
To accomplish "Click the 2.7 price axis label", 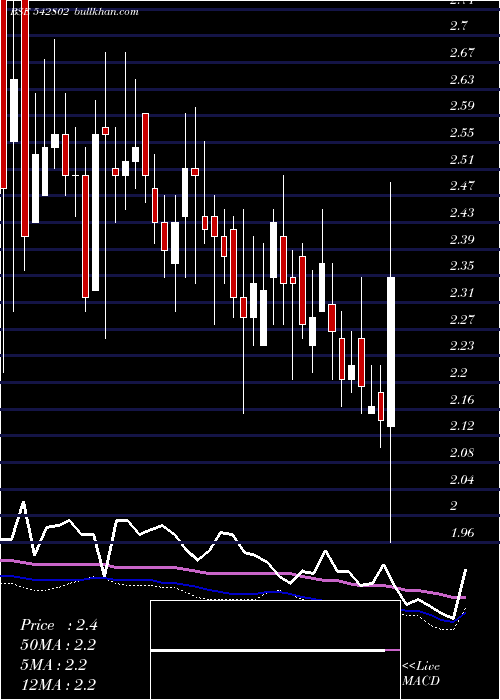I will coord(458,25).
